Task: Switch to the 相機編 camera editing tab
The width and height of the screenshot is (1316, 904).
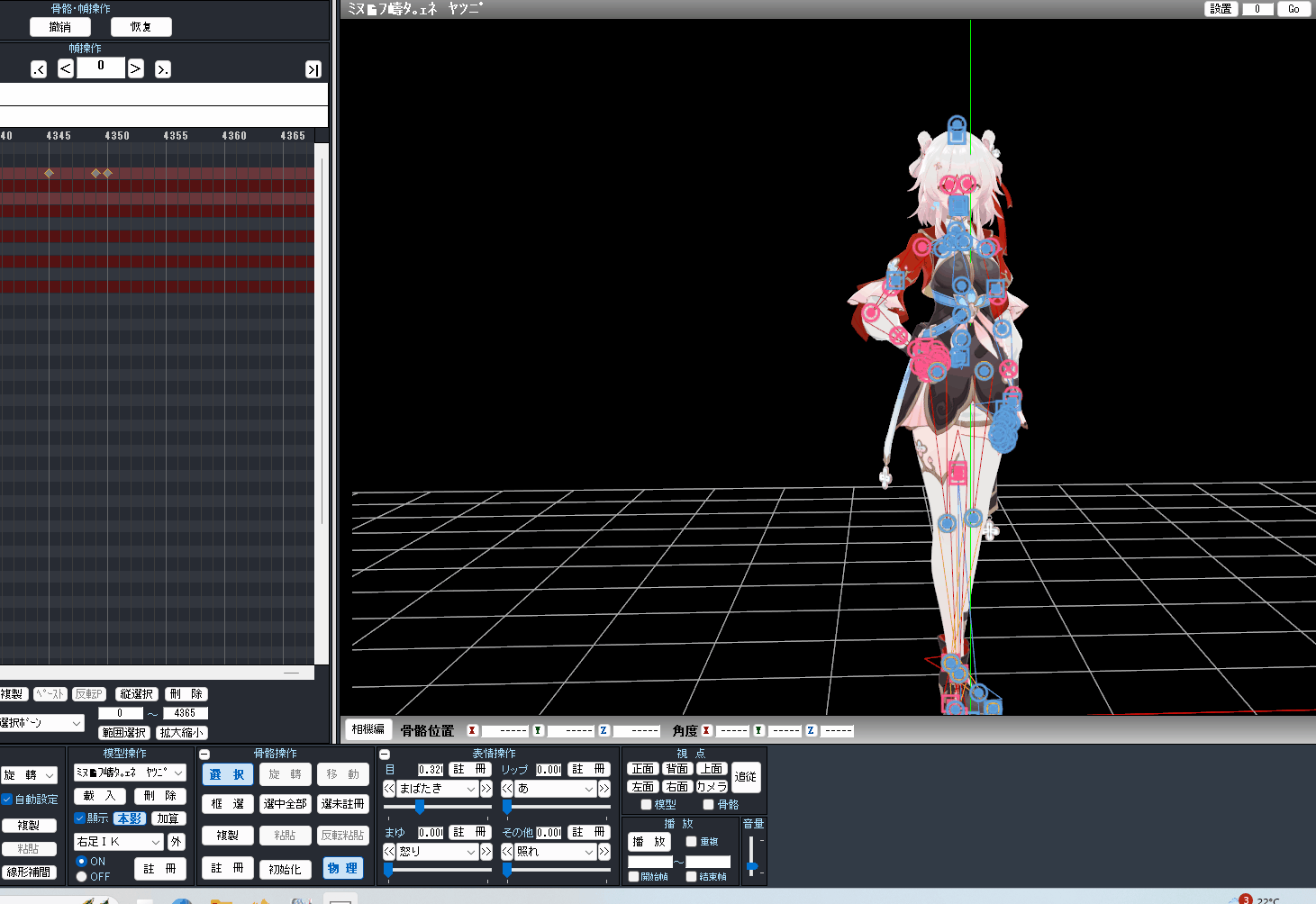Action: [368, 729]
